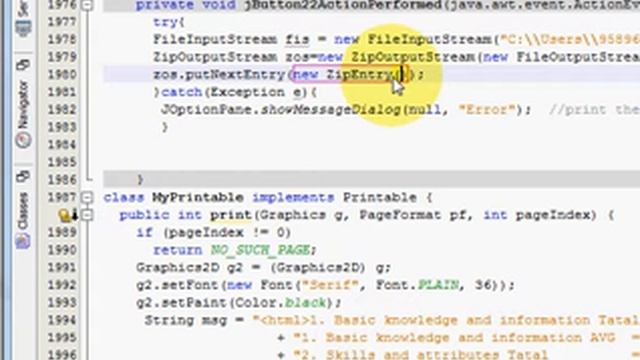This screenshot has height=360, width=640.
Task: Click the '//print the' comment
Action: pyautogui.click(x=594, y=110)
